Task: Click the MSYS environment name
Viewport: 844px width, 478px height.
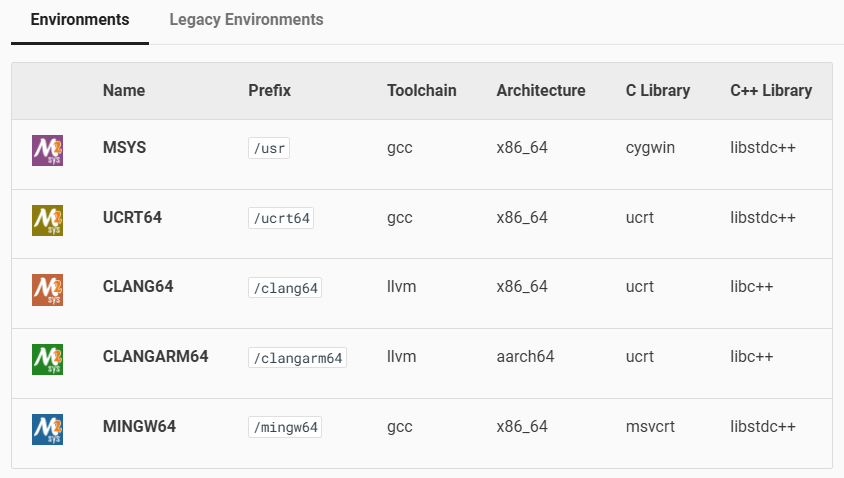Action: tap(124, 148)
